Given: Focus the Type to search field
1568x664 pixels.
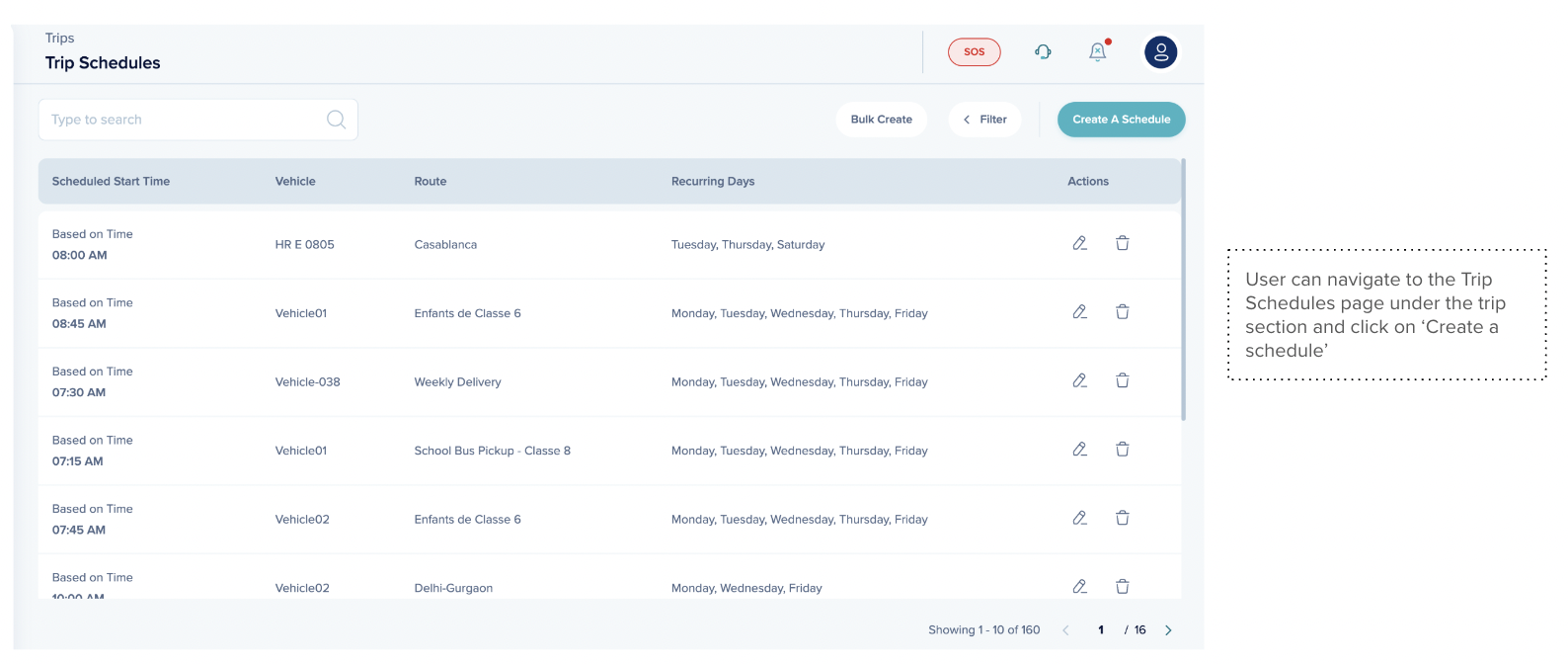Looking at the screenshot, I should click(x=183, y=120).
